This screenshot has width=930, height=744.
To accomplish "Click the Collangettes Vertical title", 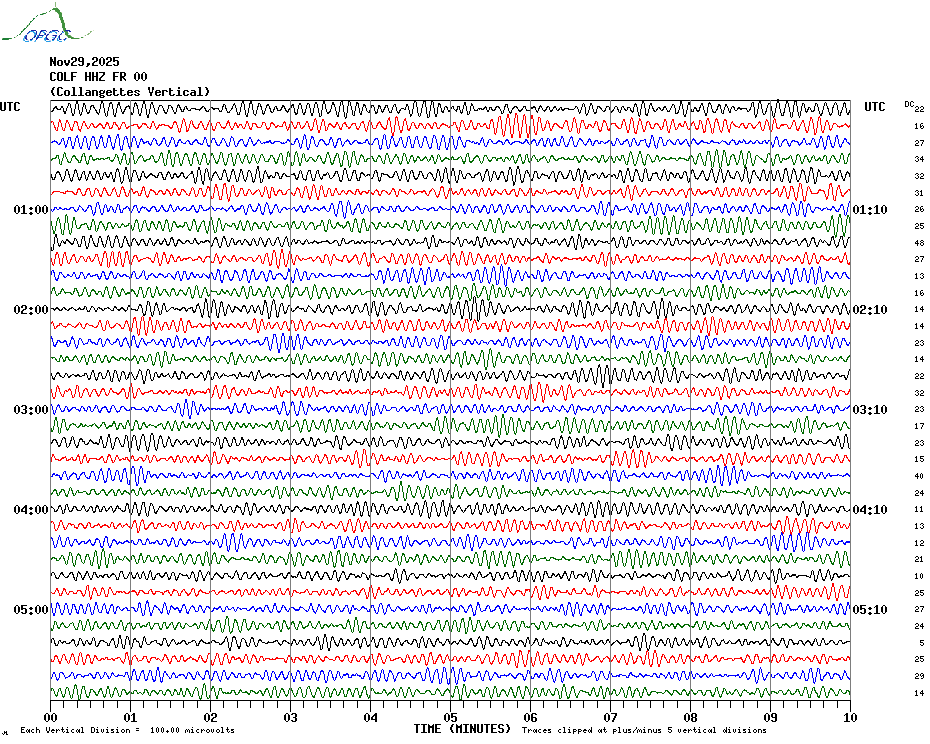I will (130, 92).
